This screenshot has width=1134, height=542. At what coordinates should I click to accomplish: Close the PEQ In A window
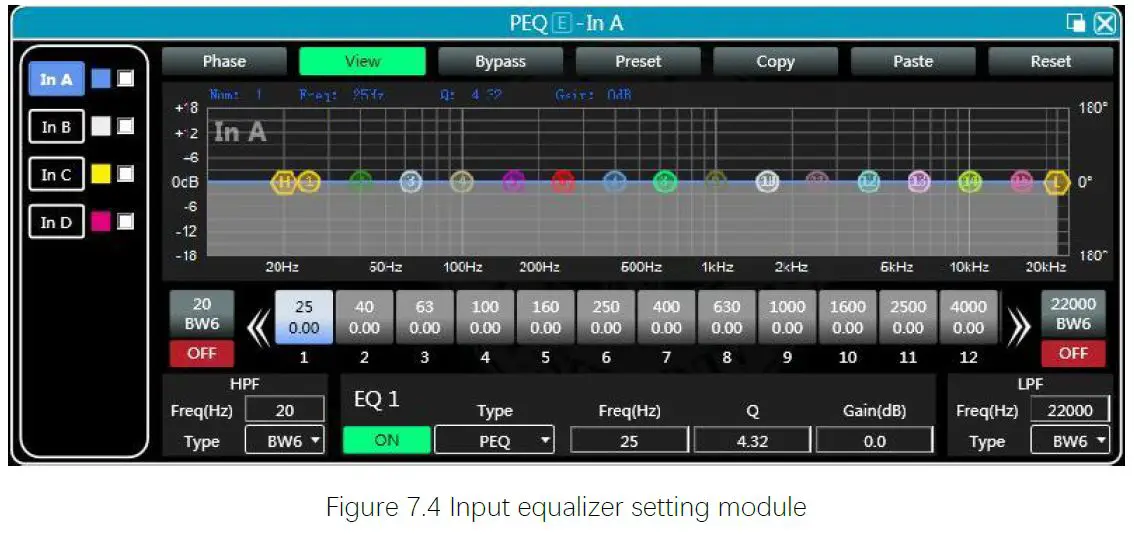tap(1105, 24)
